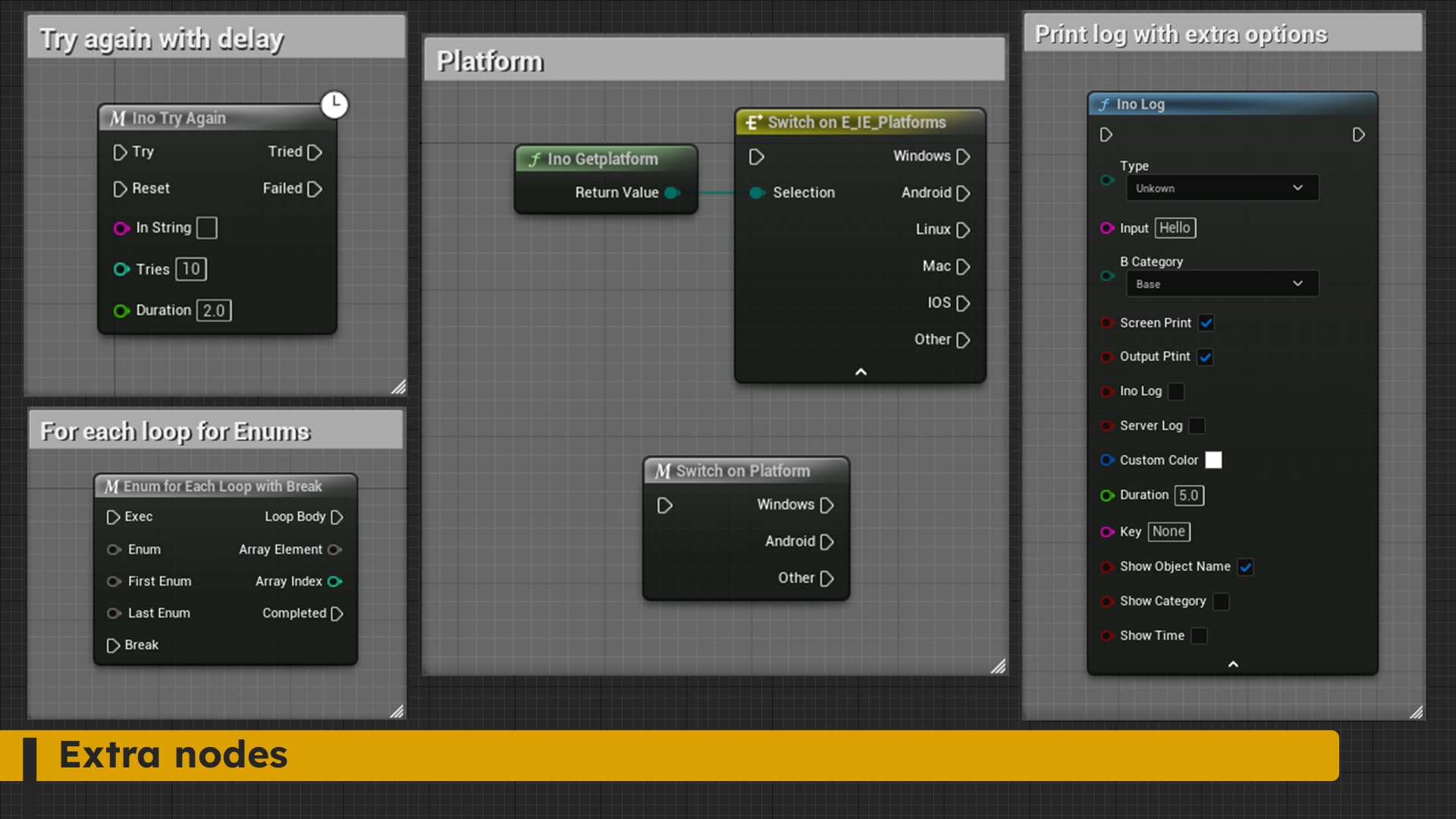
Task: Enable the Ino Log checkbox
Action: tap(1176, 391)
